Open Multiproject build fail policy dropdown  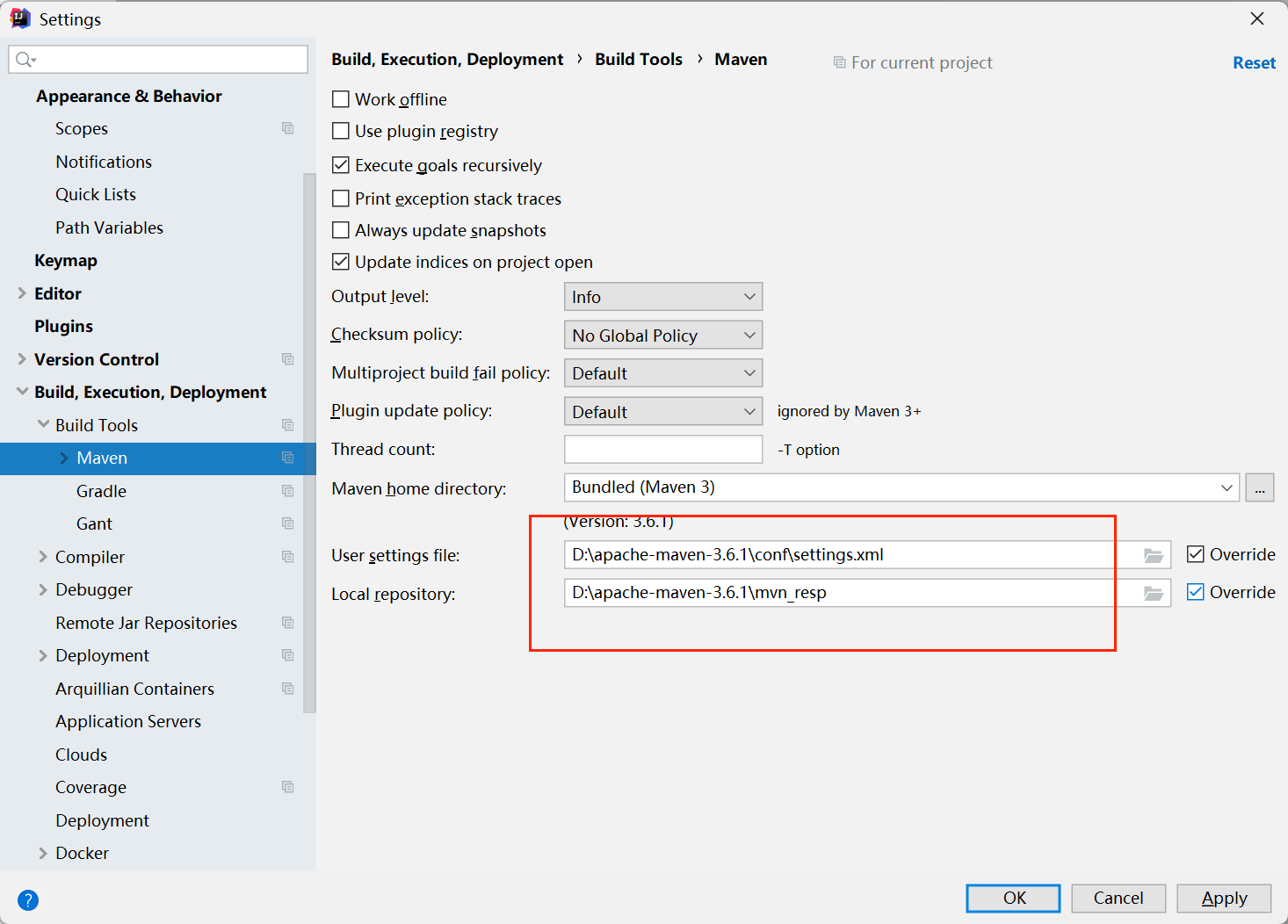coord(663,373)
